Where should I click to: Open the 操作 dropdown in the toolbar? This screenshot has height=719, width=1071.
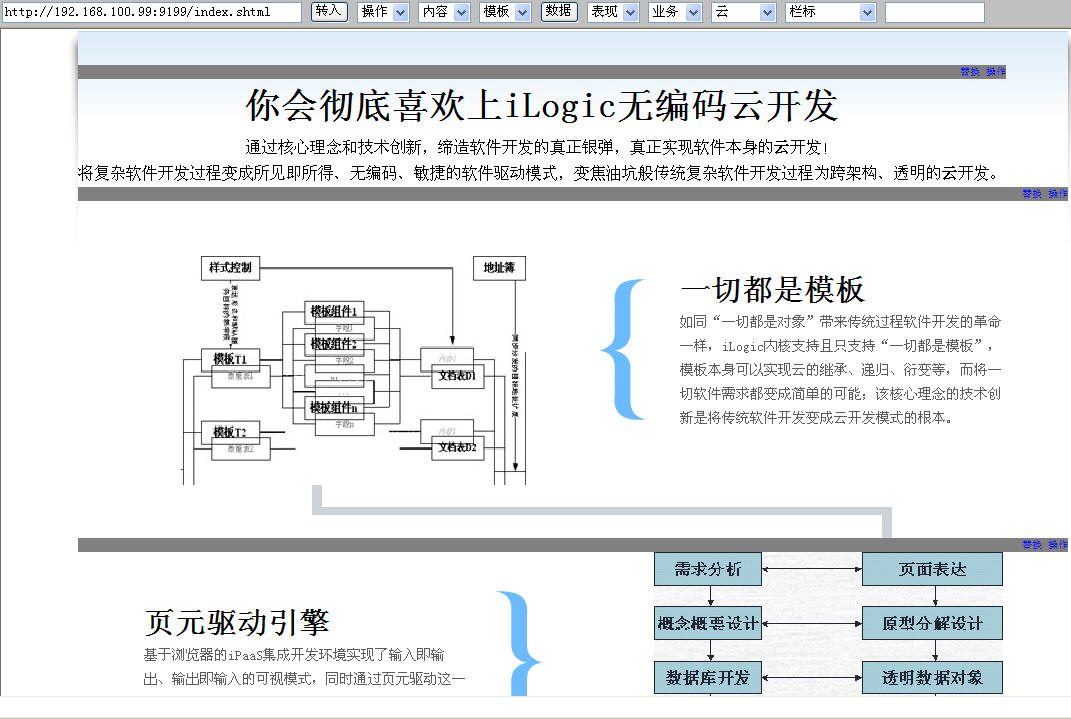383,12
